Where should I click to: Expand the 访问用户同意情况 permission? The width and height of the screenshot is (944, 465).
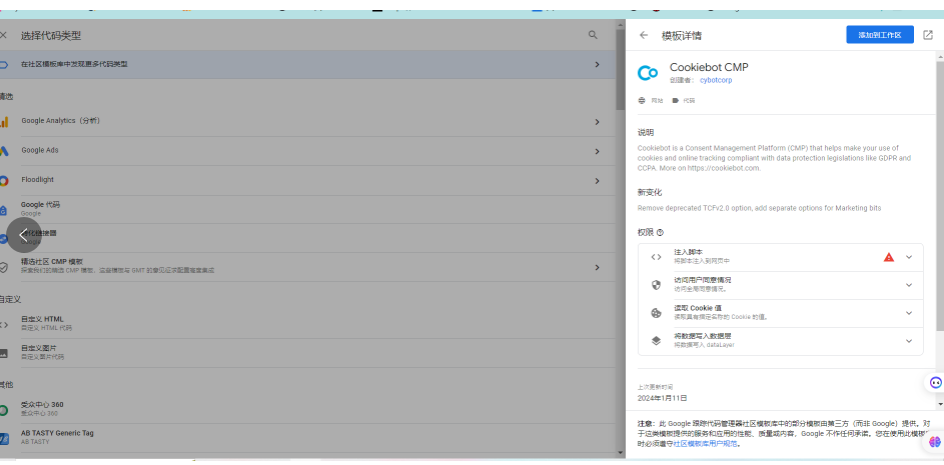pyautogui.click(x=909, y=285)
